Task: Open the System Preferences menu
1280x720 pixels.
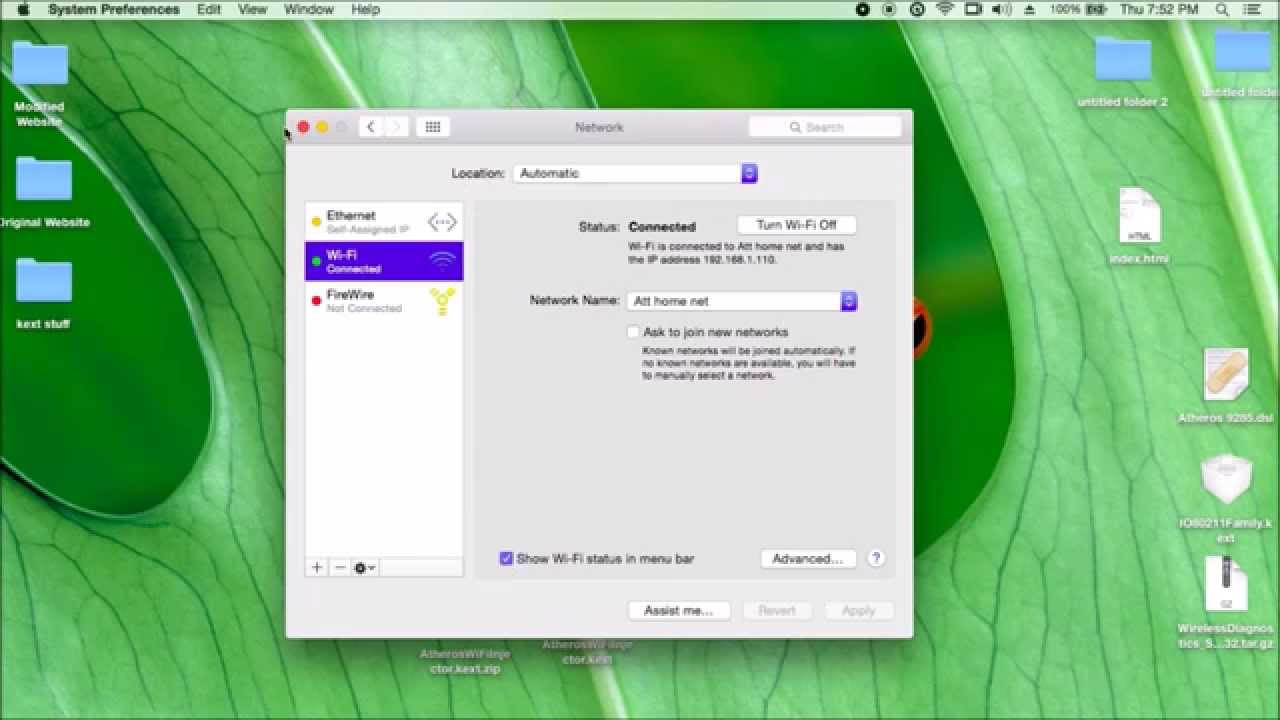Action: pyautogui.click(x=114, y=9)
